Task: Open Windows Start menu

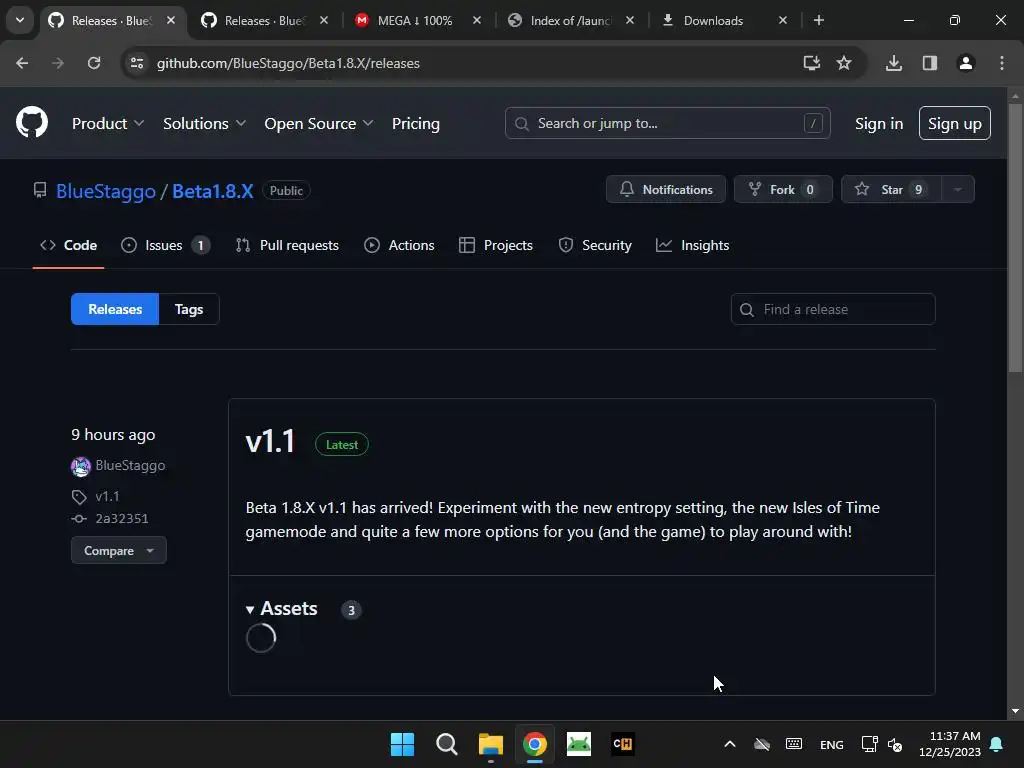Action: [x=402, y=744]
